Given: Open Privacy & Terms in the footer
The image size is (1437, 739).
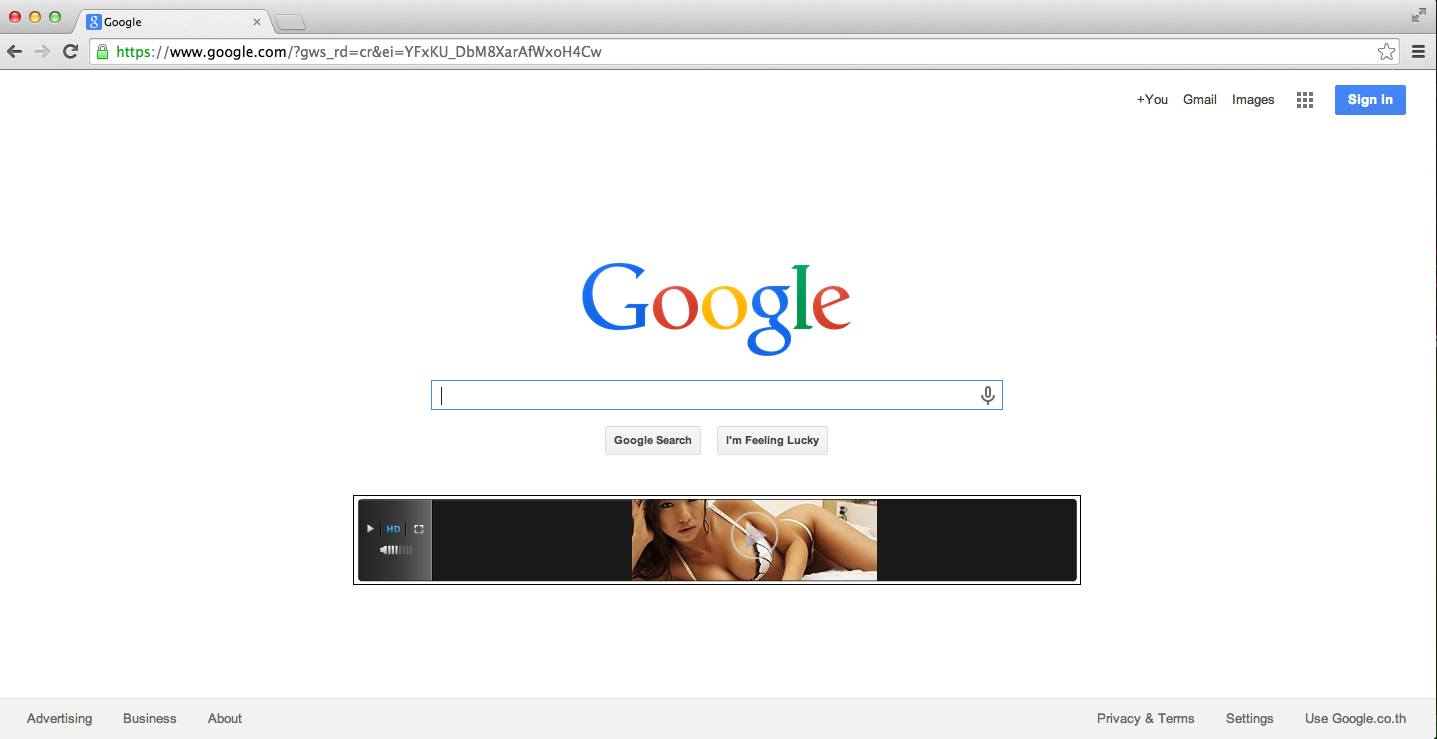Looking at the screenshot, I should pos(1146,719).
